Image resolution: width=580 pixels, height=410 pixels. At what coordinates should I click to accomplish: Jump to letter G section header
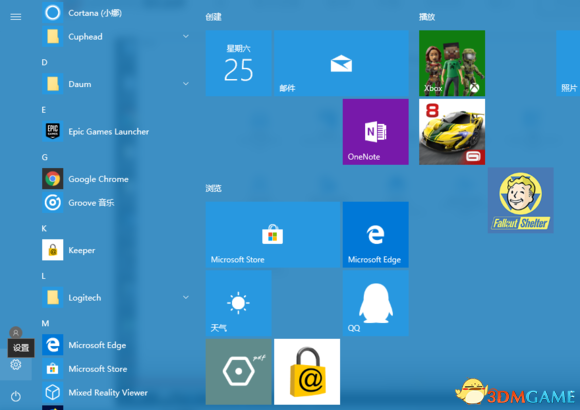coord(44,157)
